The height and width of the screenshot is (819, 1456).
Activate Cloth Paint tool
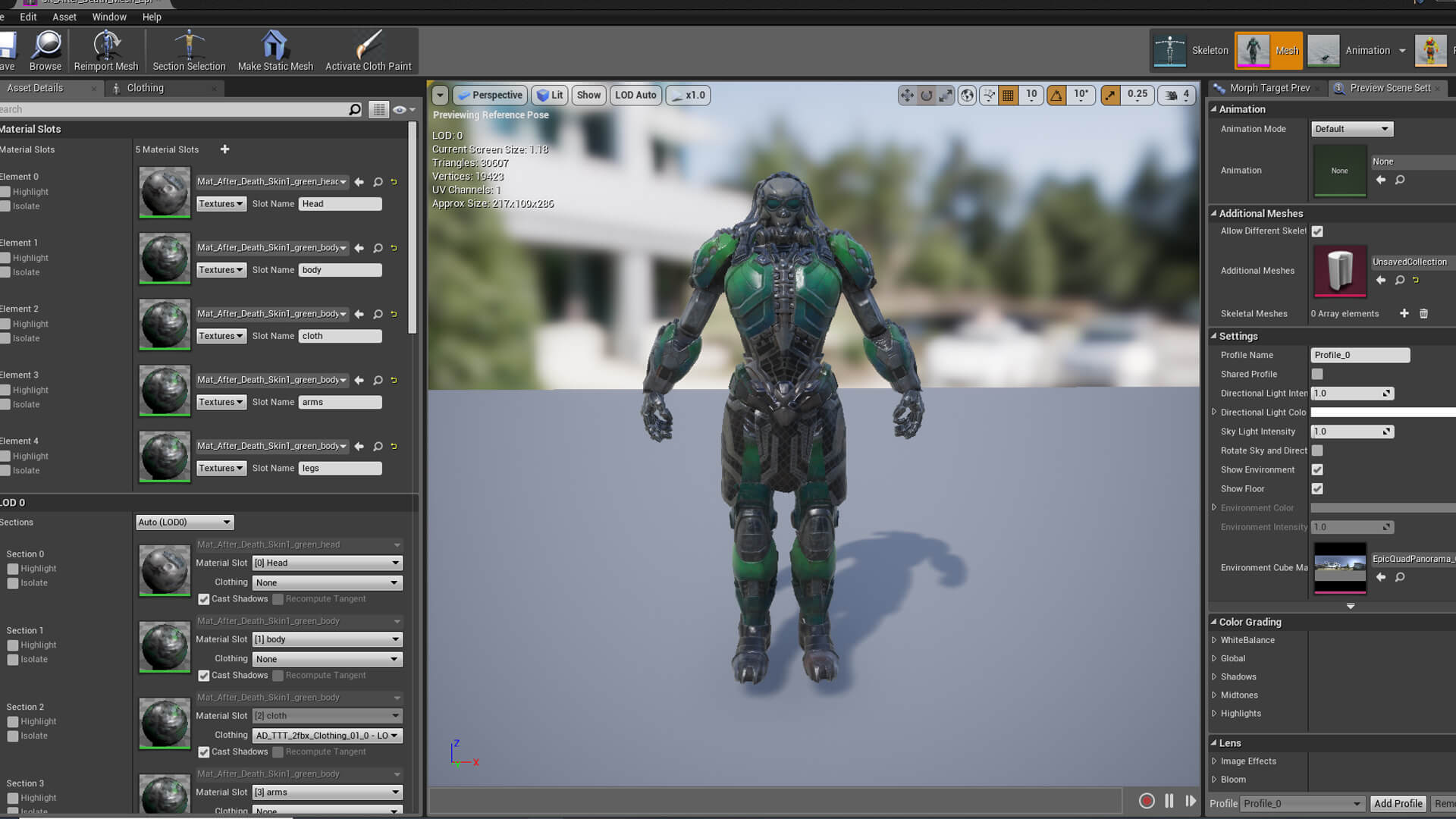coord(368,45)
